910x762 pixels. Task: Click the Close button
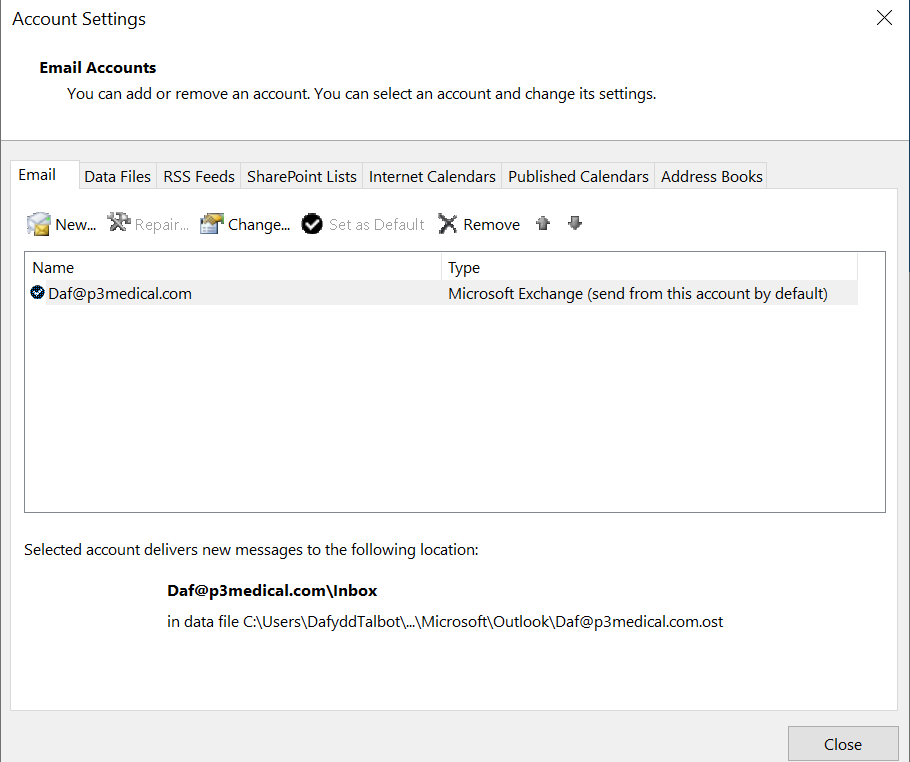tap(843, 744)
